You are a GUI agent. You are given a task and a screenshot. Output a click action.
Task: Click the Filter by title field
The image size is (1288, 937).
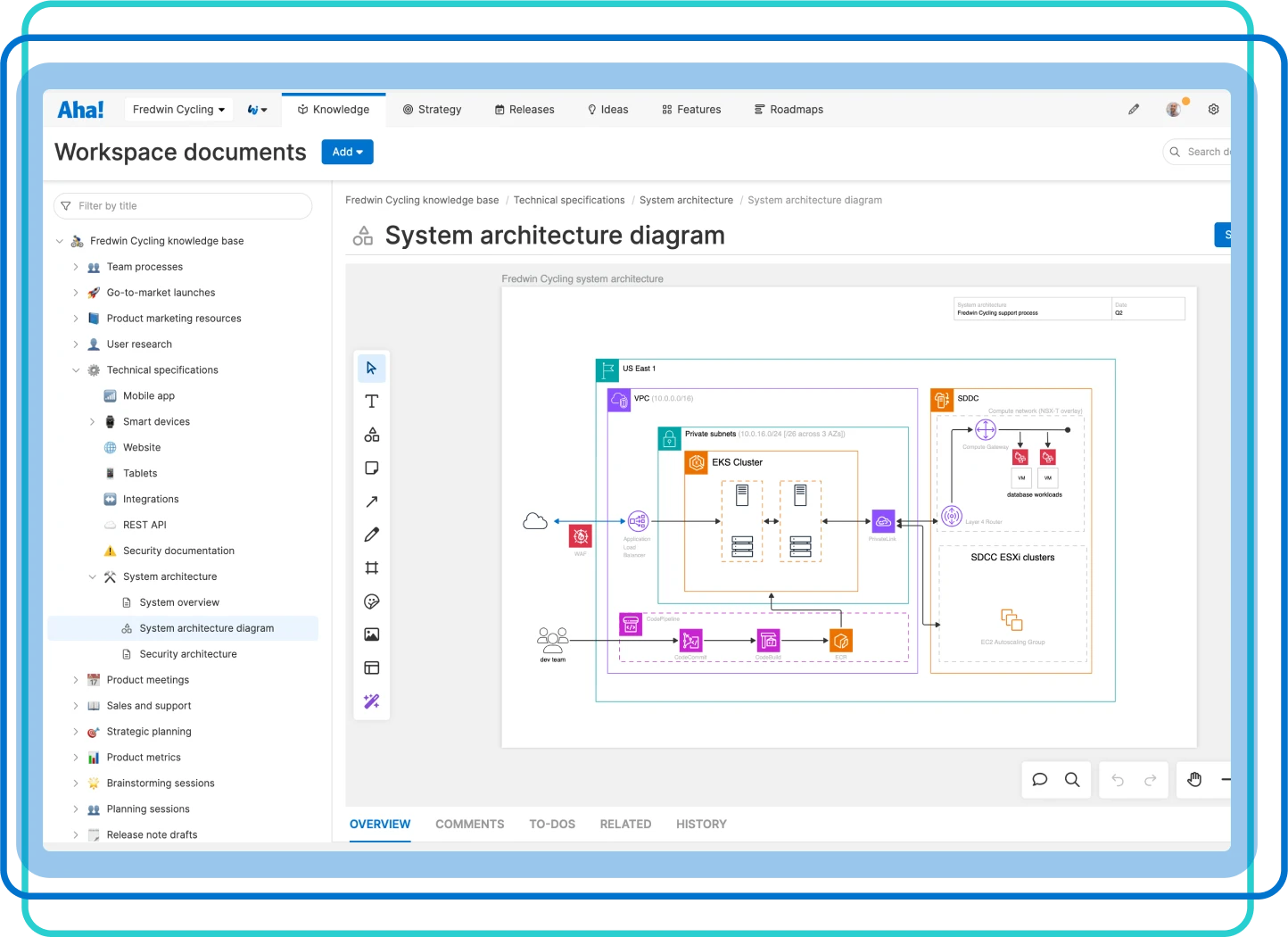(183, 206)
